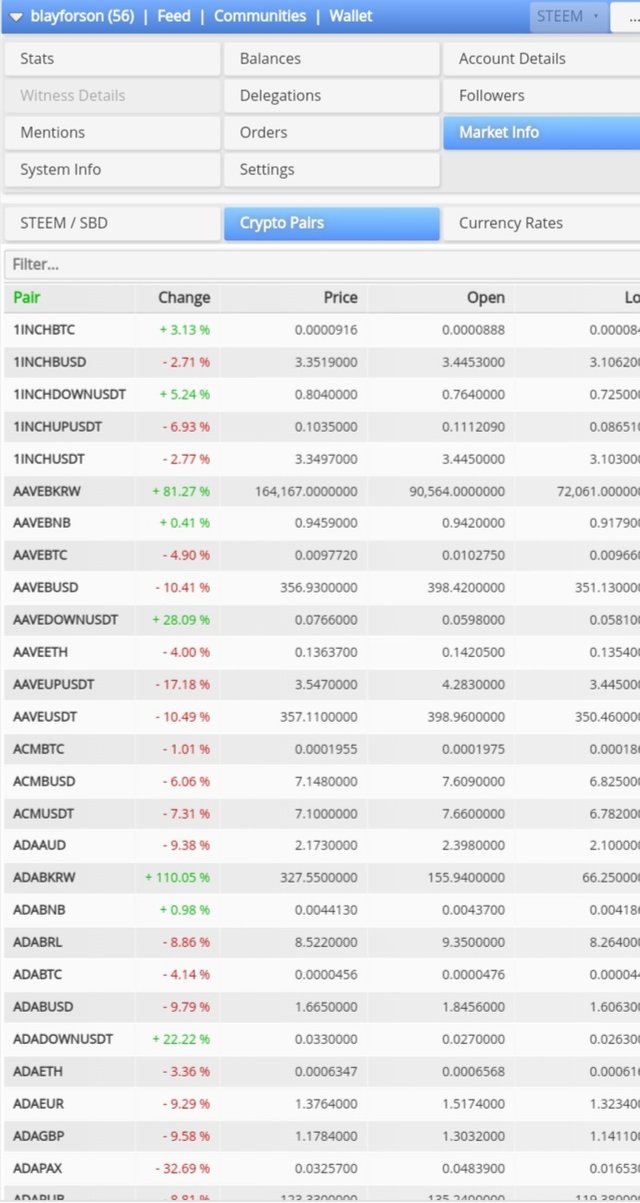The width and height of the screenshot is (640, 1203).
Task: Open the Wallet link
Action: 350,16
